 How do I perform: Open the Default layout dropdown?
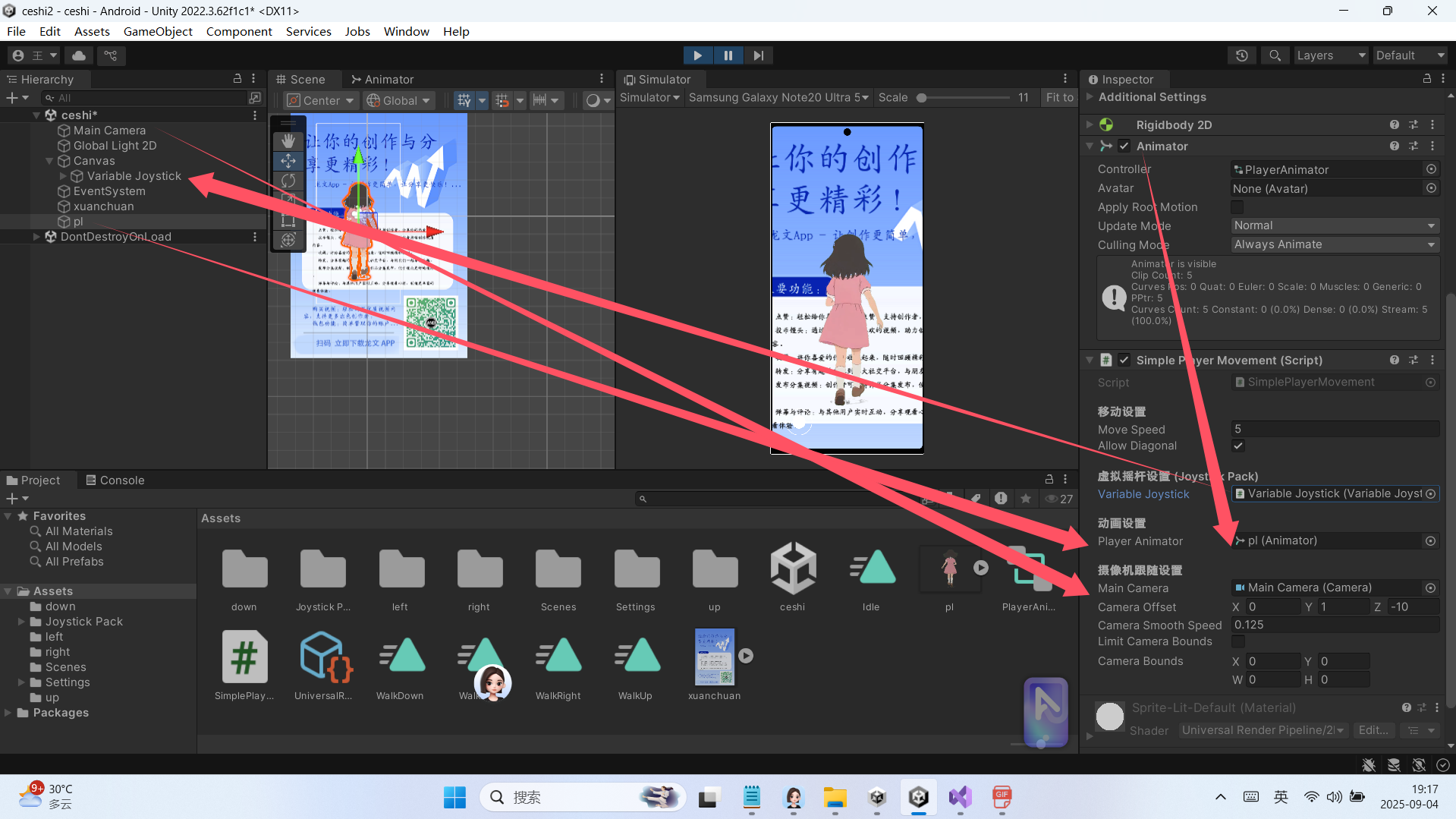[x=1410, y=55]
